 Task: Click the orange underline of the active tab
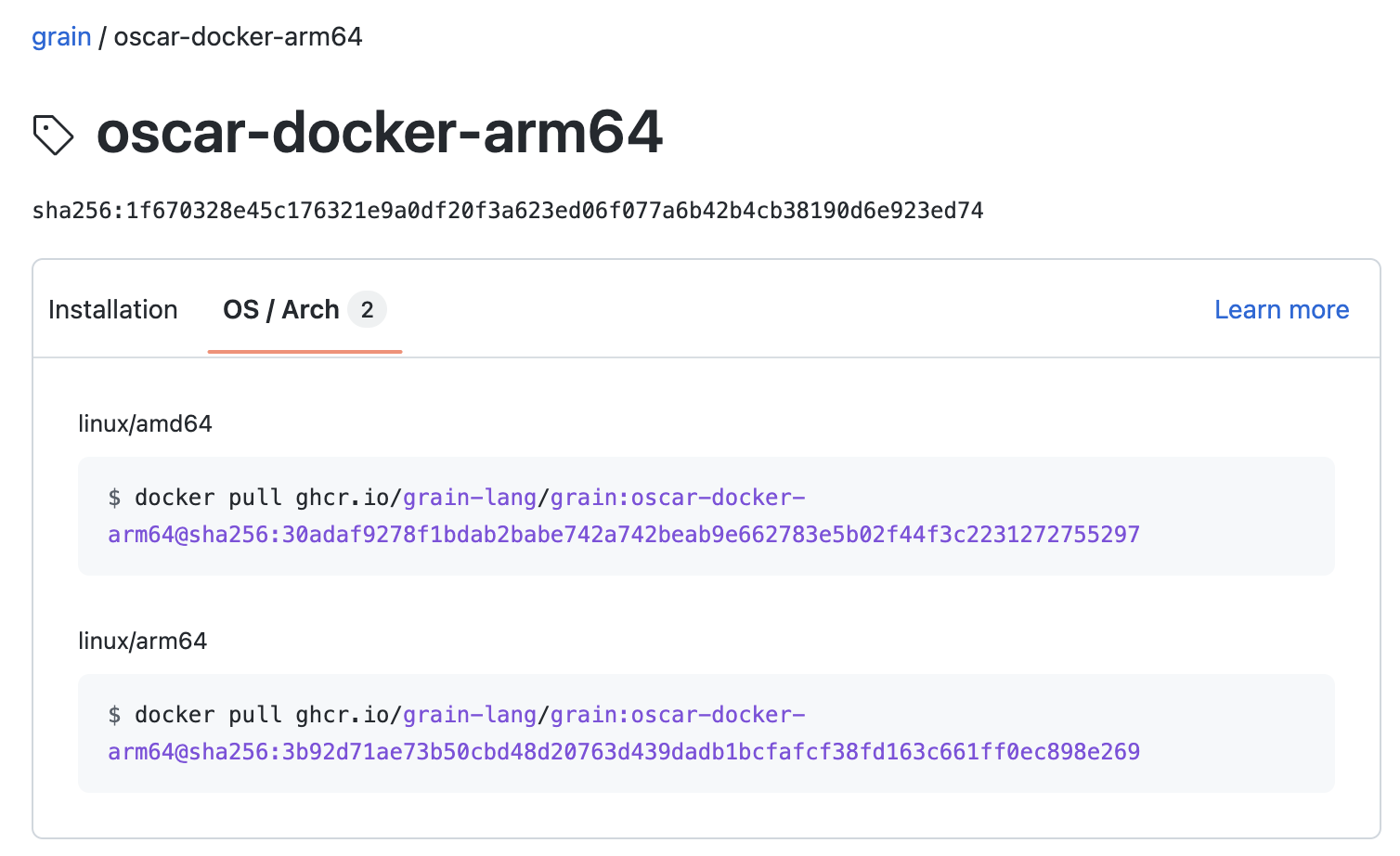[305, 352]
